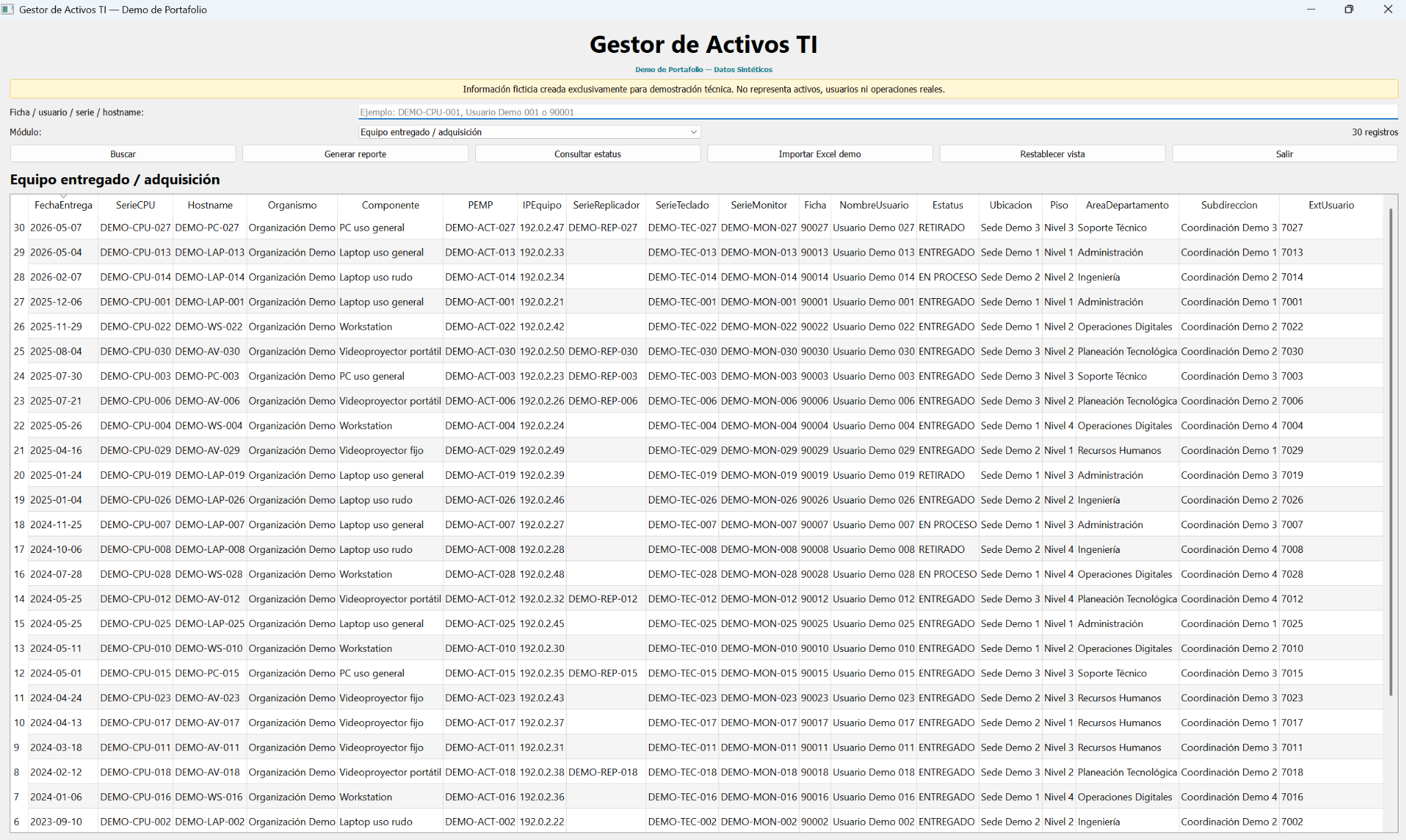Click EN PROCESO status for Usuario Demo 007
The width and height of the screenshot is (1406, 840).
948,524
